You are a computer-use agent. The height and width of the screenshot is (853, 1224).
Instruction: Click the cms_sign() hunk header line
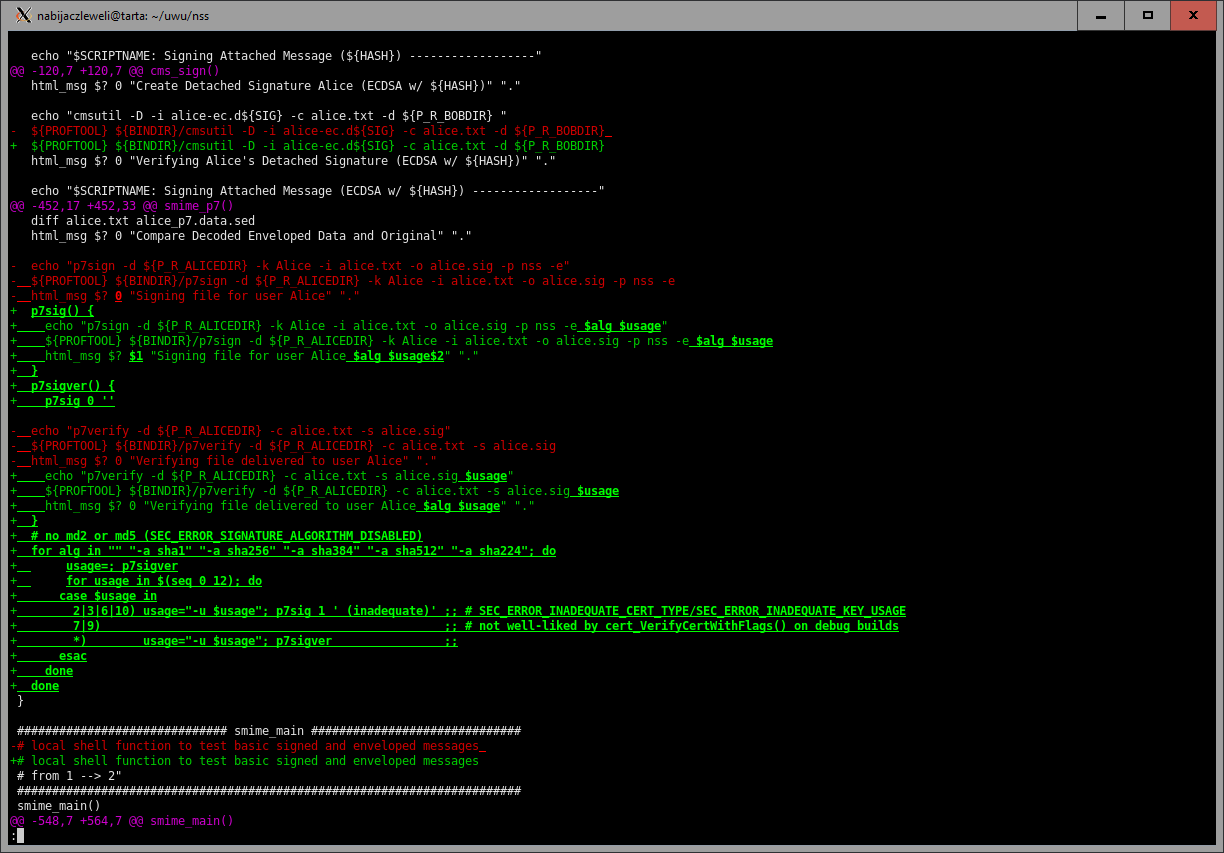click(115, 71)
